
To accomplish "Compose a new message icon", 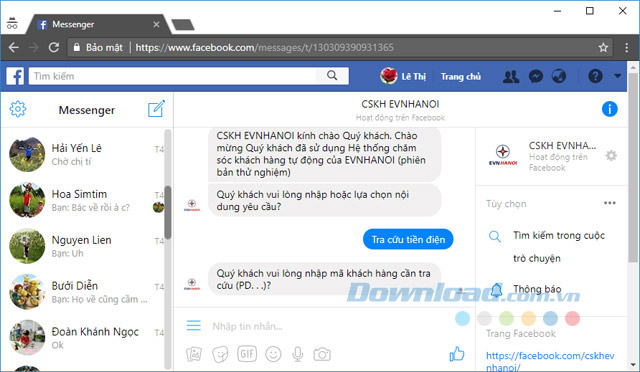I will [x=156, y=109].
